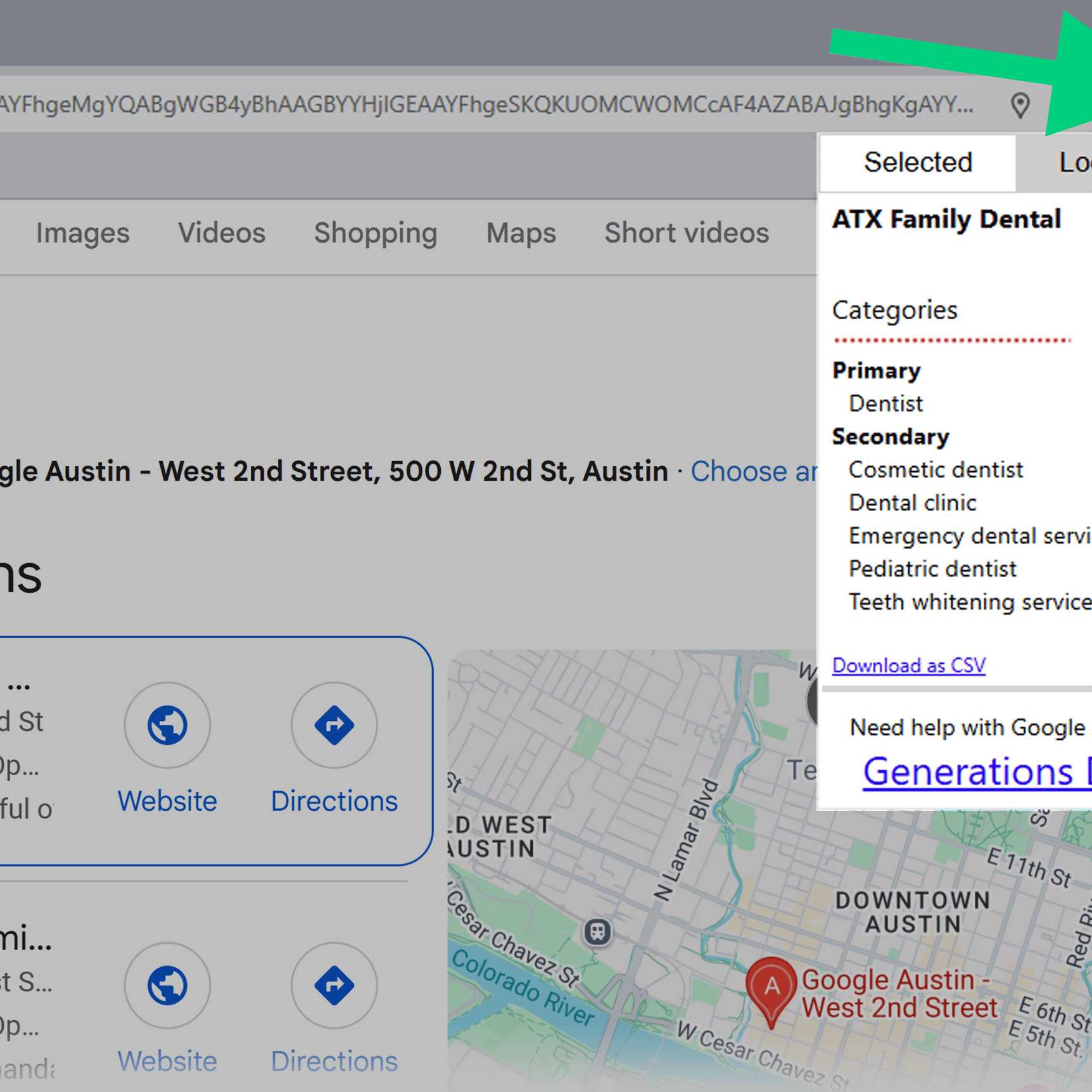Go to the Shopping search tab
The height and width of the screenshot is (1092, 1092).
(376, 233)
